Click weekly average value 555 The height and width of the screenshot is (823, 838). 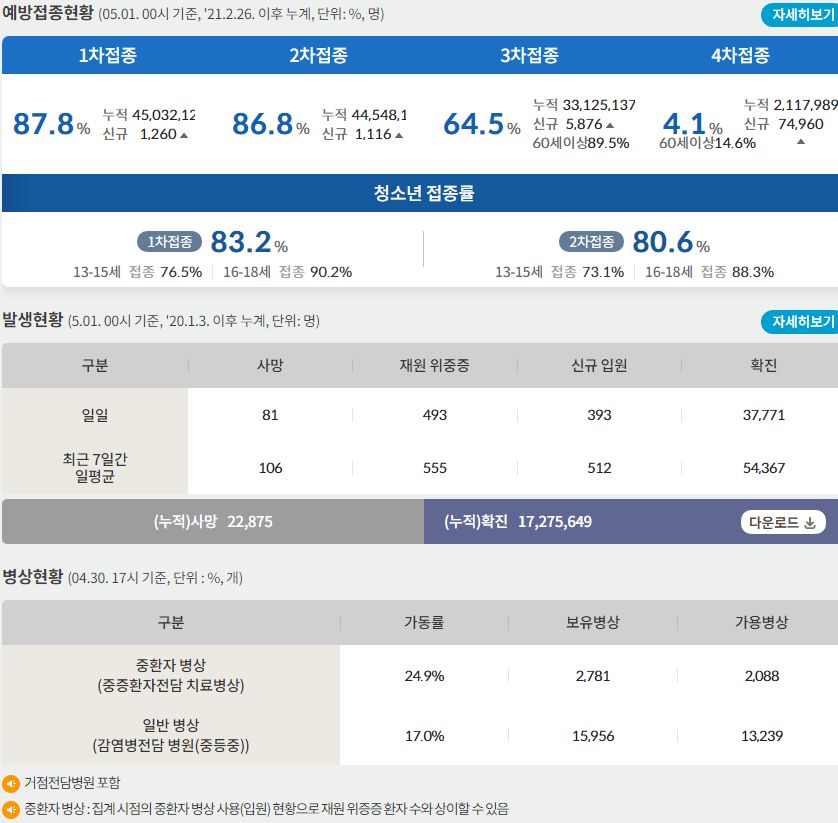(434, 468)
